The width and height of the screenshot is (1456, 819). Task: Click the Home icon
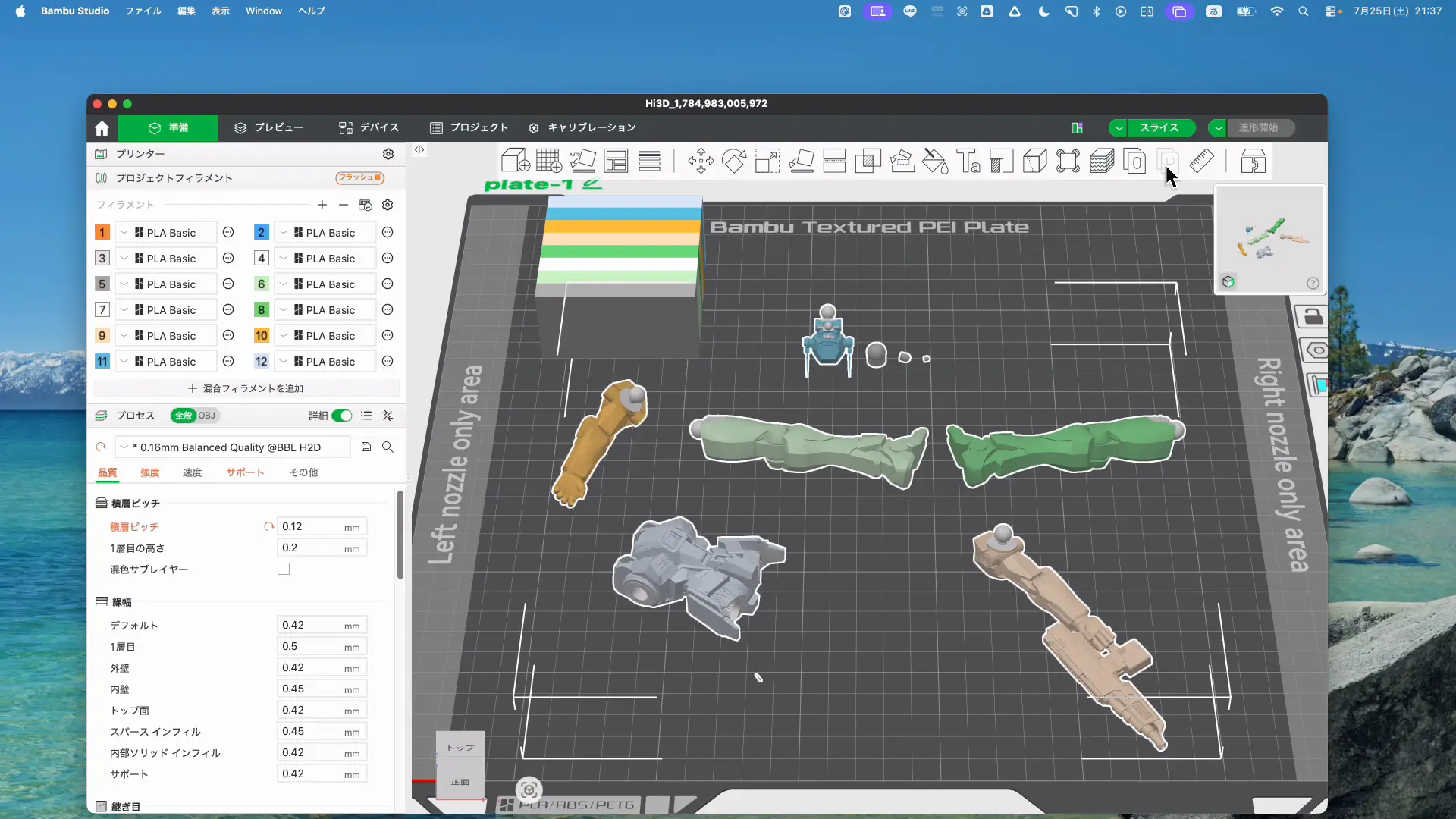102,127
